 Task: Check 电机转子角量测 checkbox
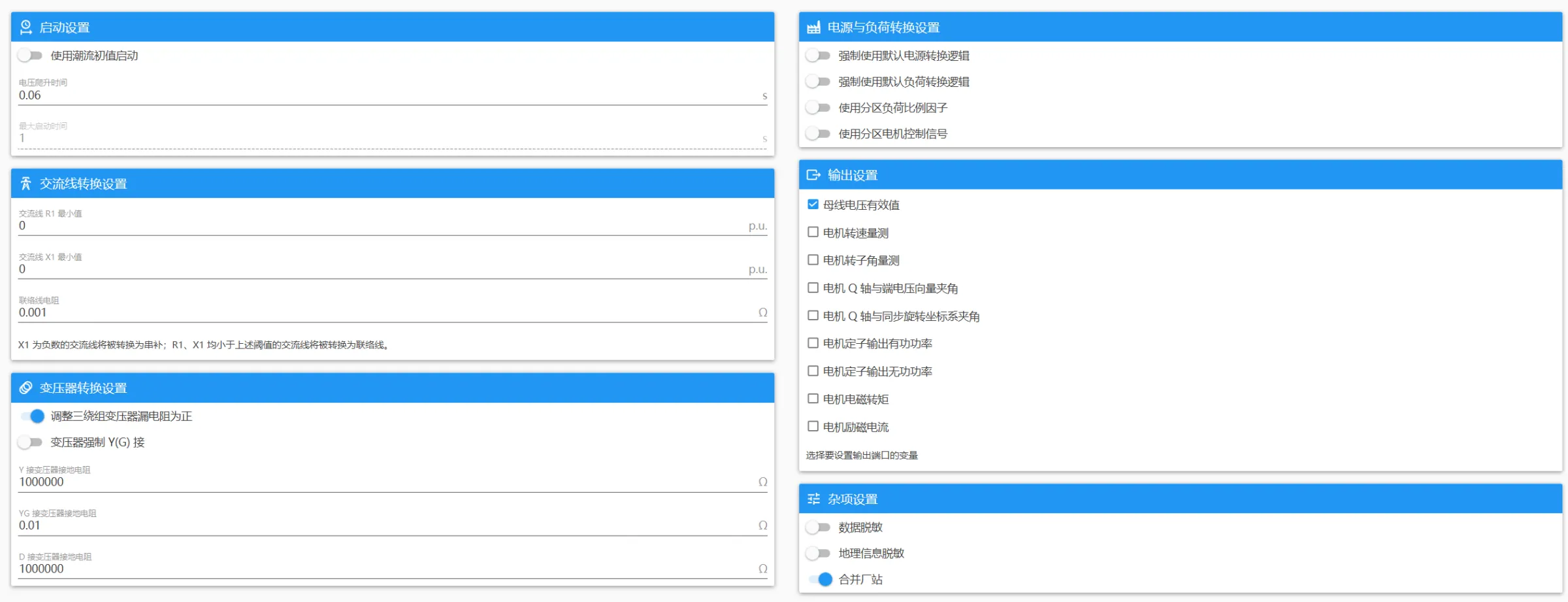click(x=813, y=260)
